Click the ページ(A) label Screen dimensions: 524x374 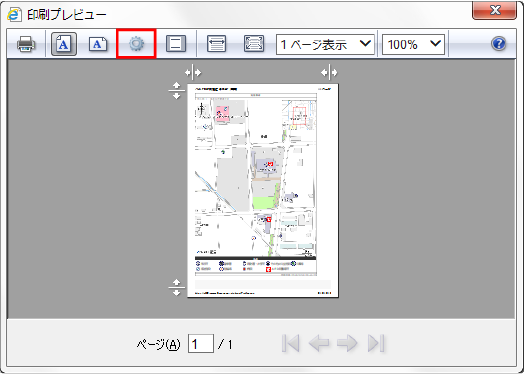[x=158, y=344]
